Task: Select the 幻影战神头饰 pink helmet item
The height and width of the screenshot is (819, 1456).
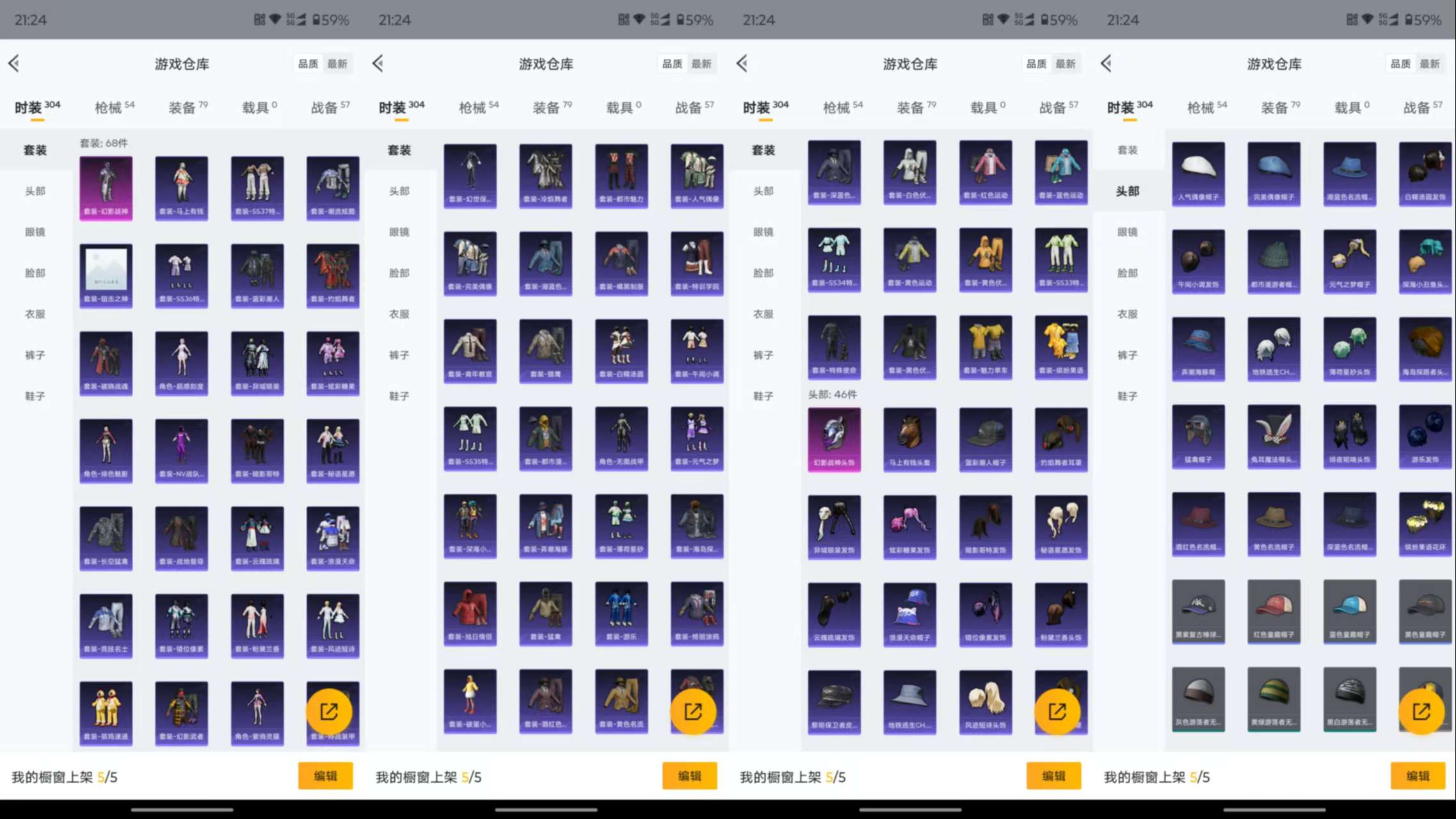Action: click(x=834, y=439)
